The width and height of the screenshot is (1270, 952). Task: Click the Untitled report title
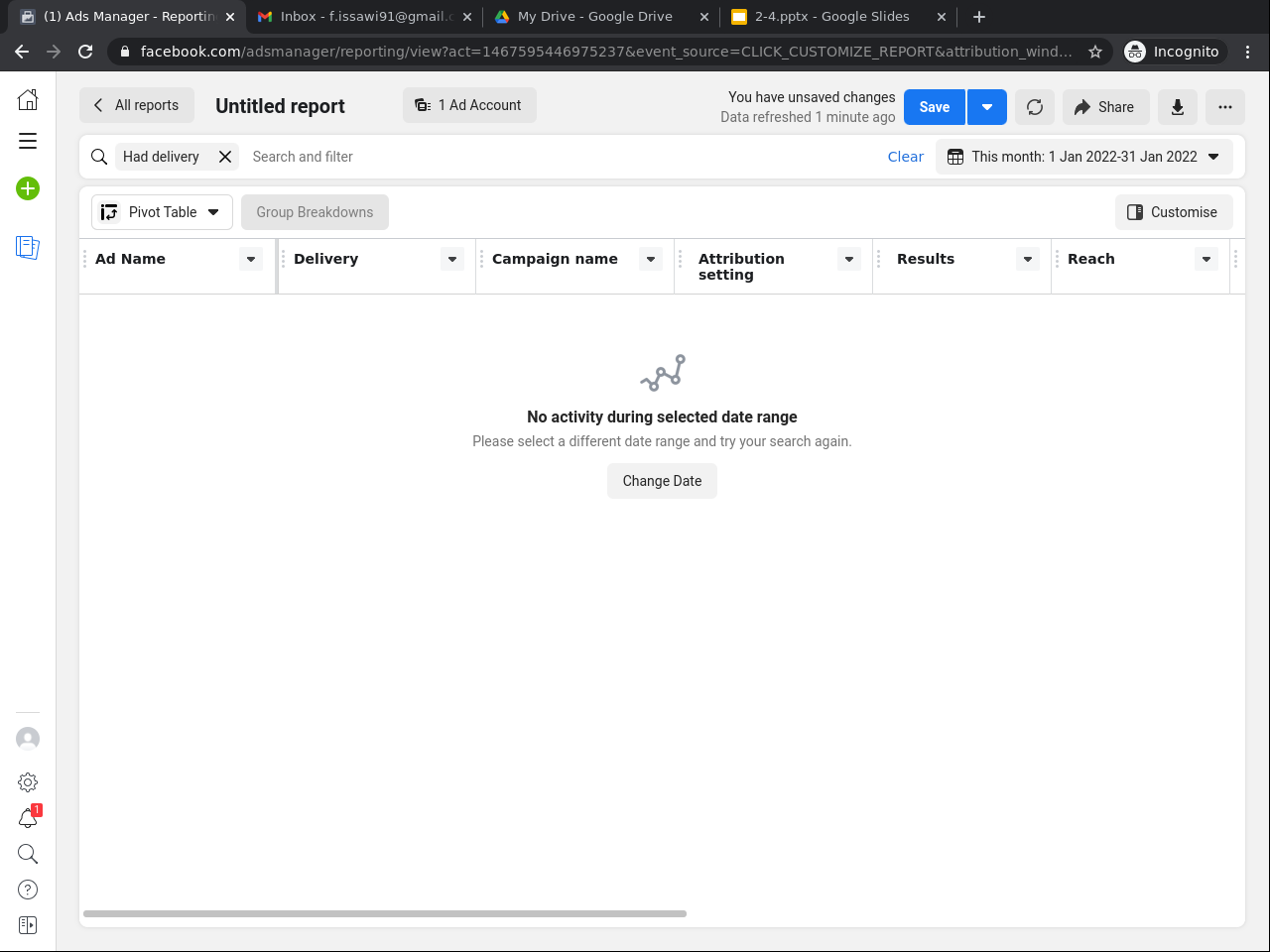(280, 106)
